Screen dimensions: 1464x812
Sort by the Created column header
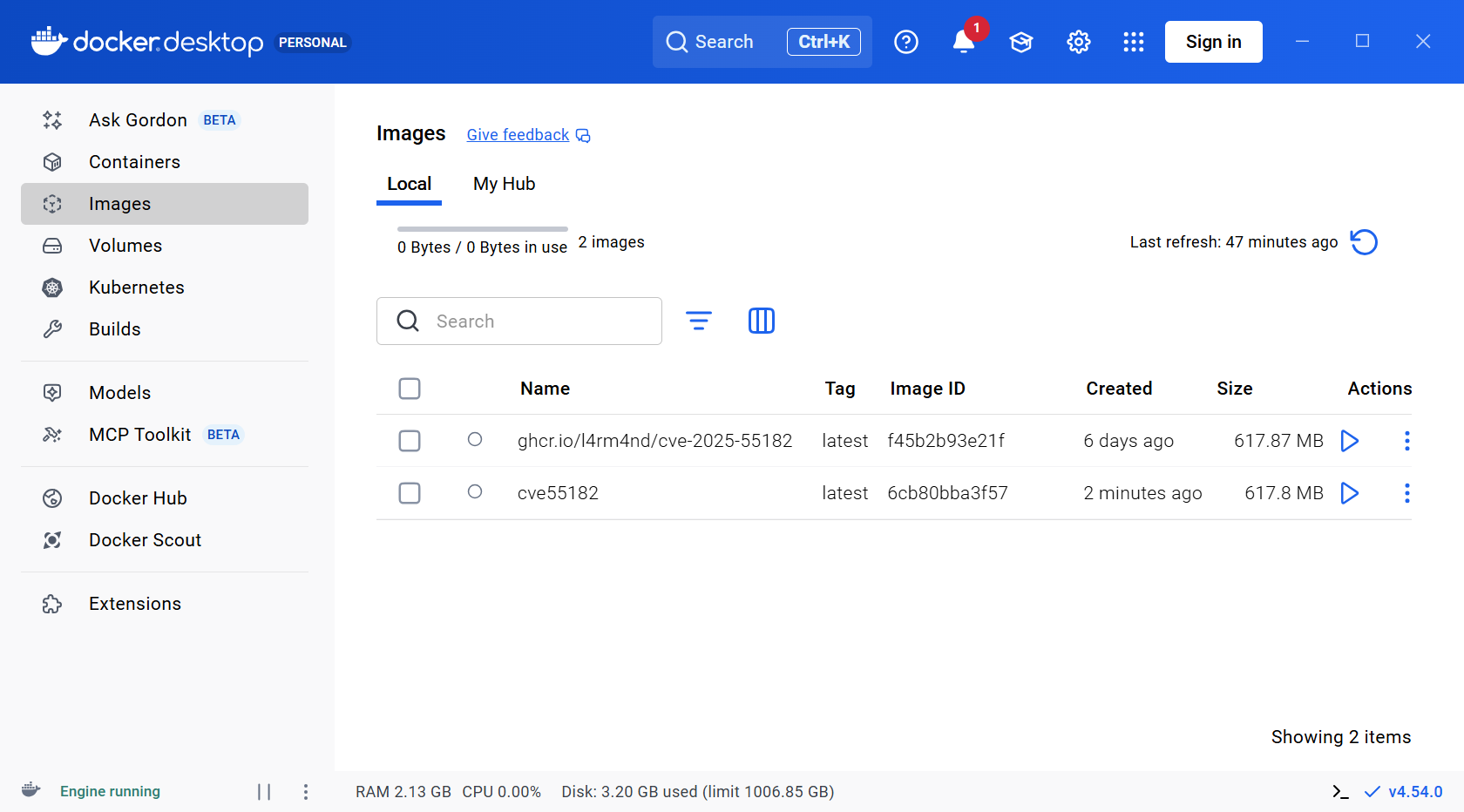pos(1119,389)
